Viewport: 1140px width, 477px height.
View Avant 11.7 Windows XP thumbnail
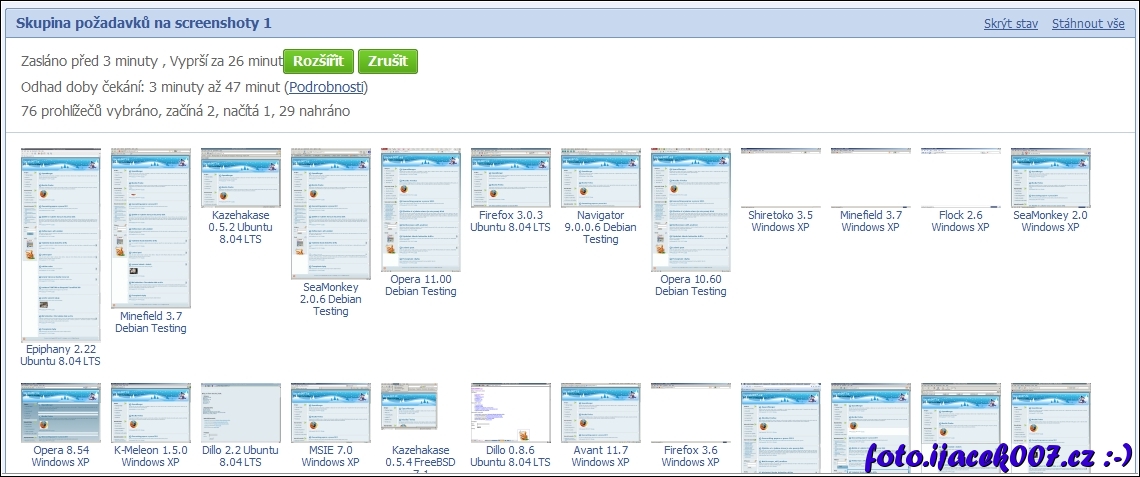pyautogui.click(x=600, y=412)
